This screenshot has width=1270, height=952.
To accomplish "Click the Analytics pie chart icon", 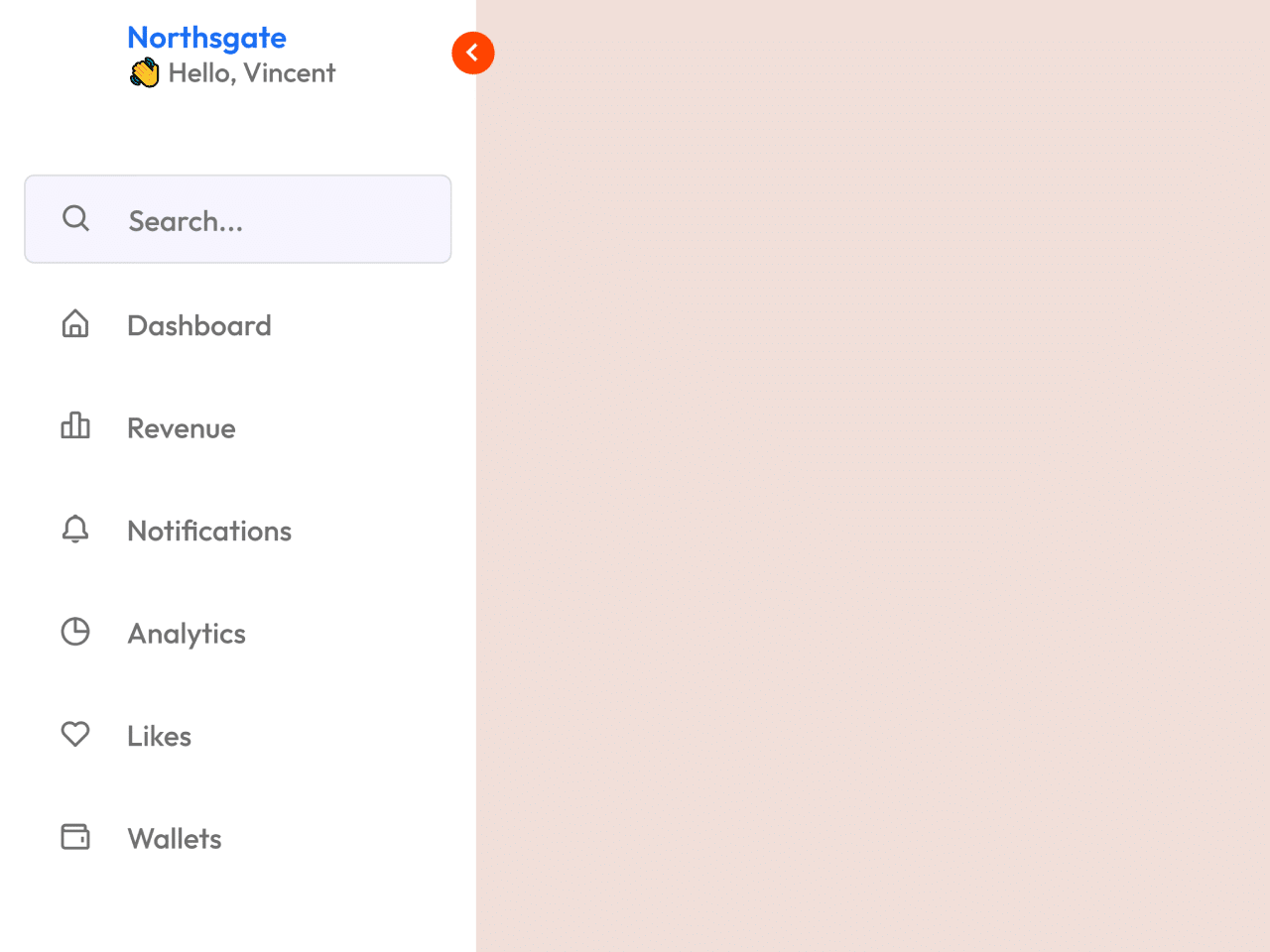I will tap(75, 632).
